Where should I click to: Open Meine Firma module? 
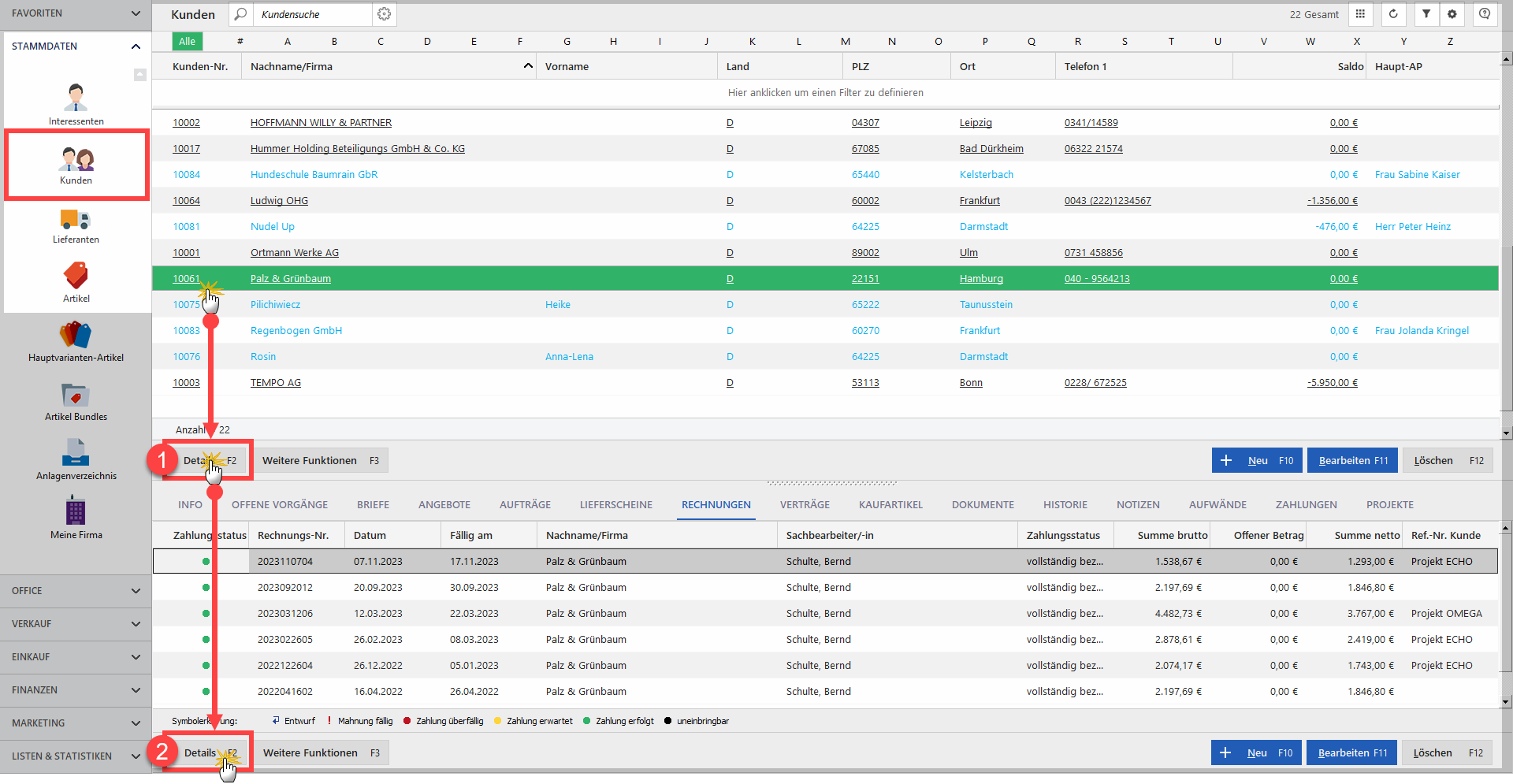tap(76, 518)
